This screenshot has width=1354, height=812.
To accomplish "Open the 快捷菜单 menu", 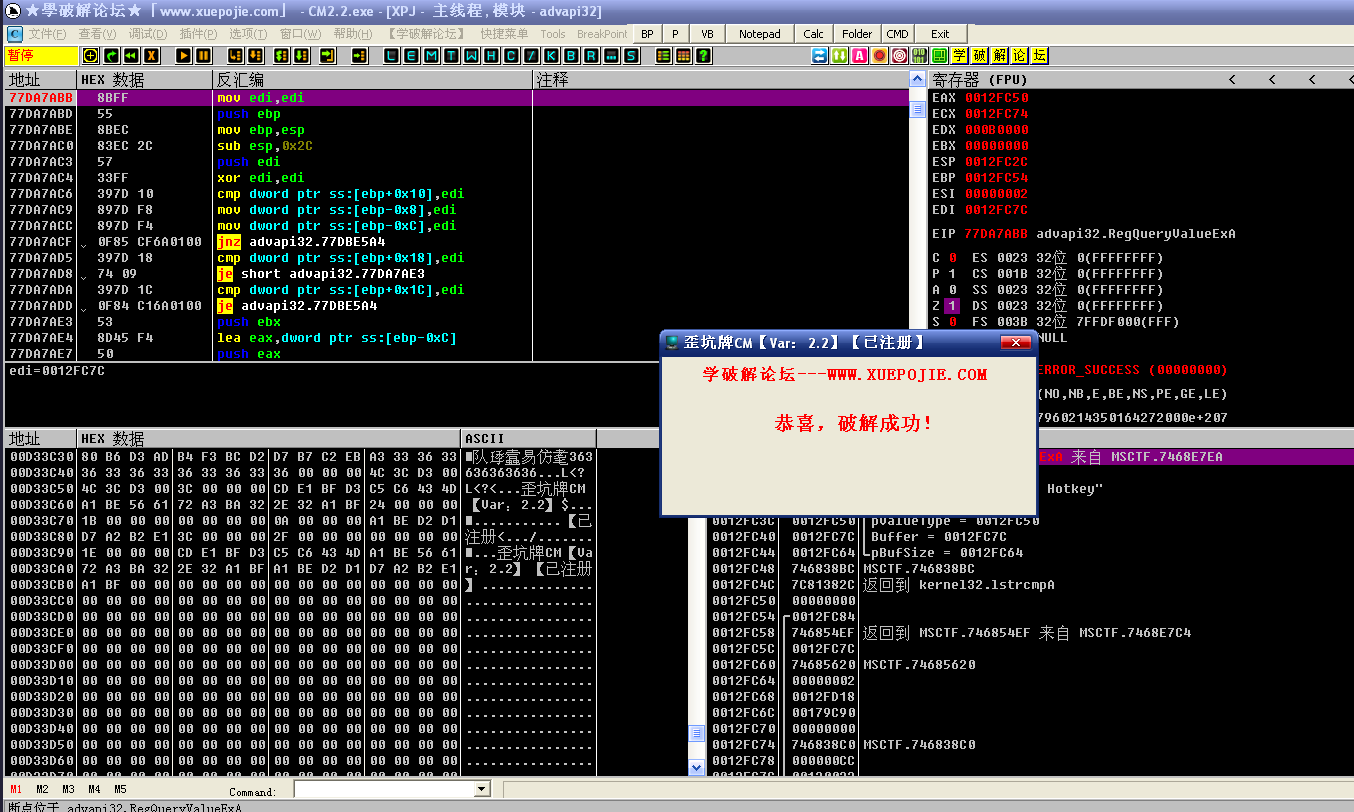I will tap(504, 34).
